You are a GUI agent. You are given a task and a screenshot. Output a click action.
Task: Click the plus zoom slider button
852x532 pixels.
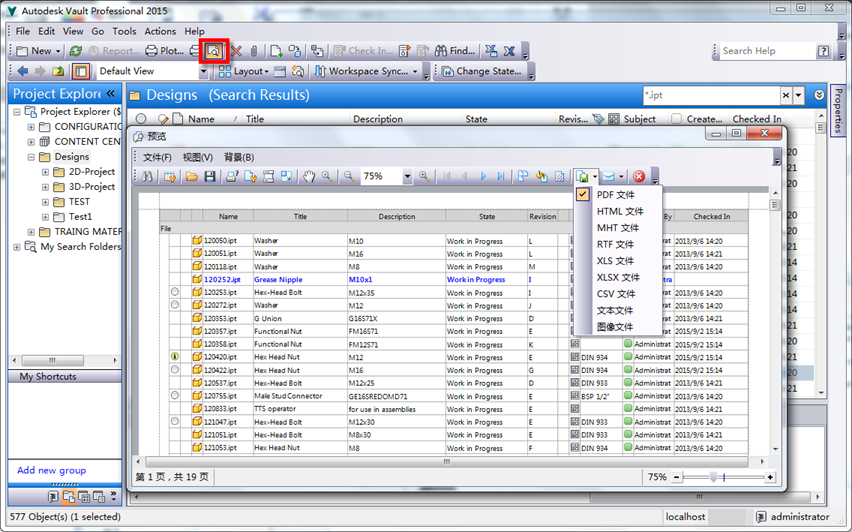(x=770, y=477)
